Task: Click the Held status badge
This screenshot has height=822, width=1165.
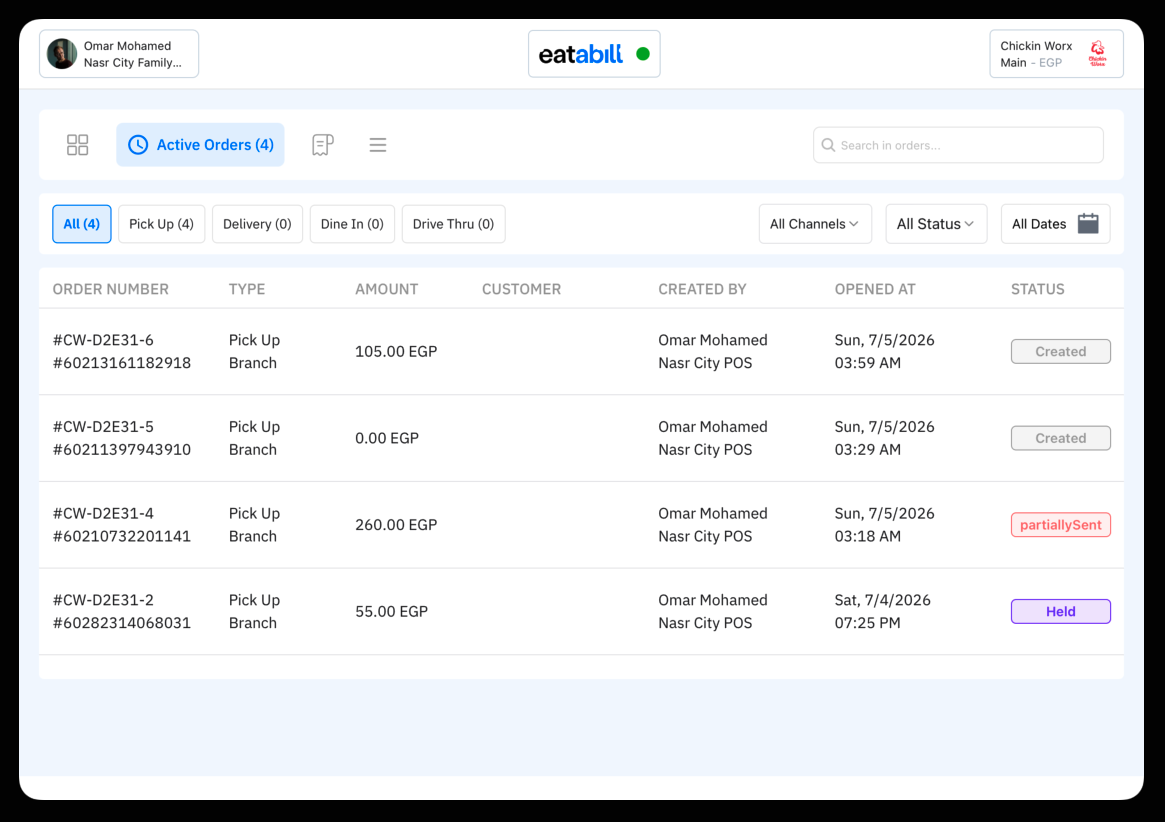Action: [x=1060, y=612]
